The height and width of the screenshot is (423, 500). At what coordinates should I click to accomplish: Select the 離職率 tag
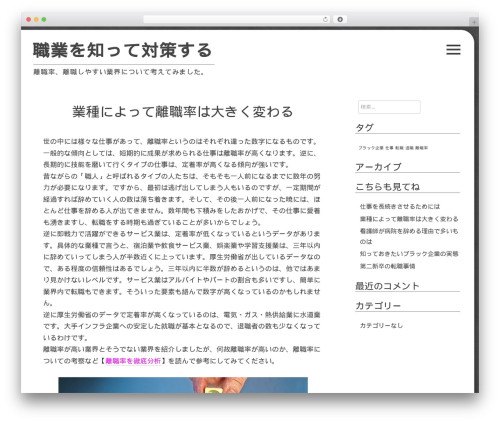coord(422,148)
